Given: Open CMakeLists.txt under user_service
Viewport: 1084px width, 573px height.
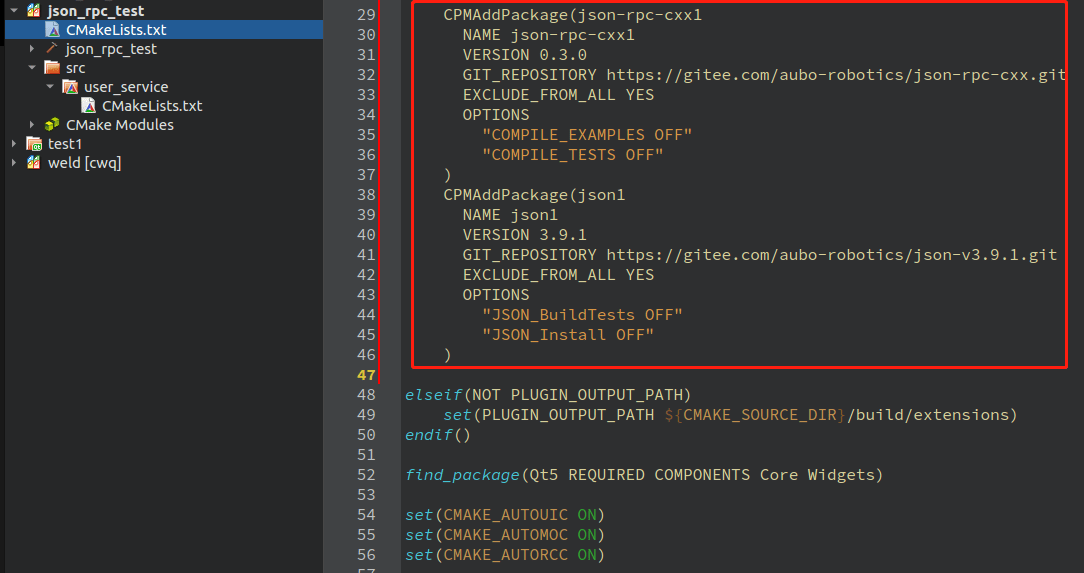Looking at the screenshot, I should pos(152,106).
